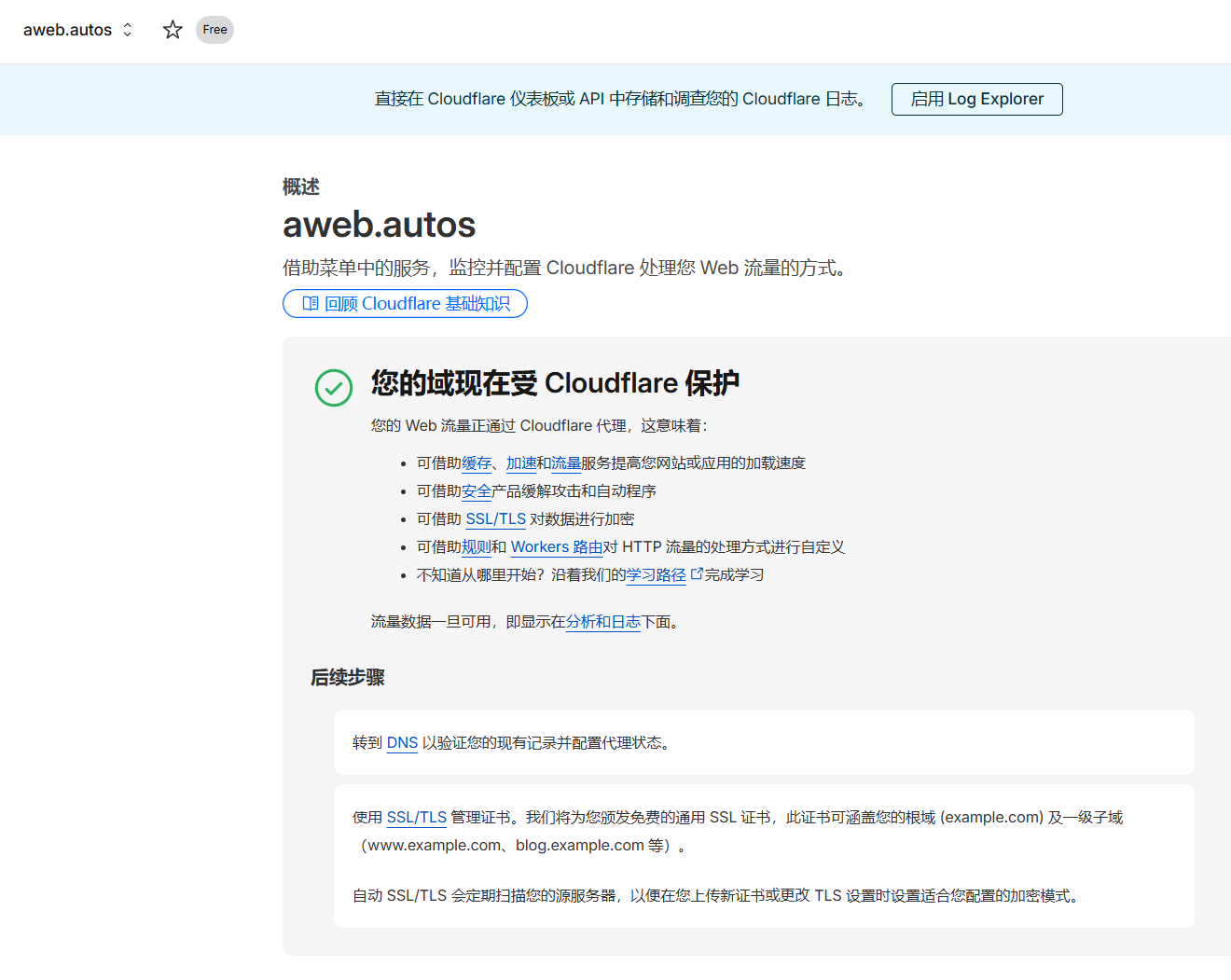1231x980 pixels.
Task: Open the 缓存 link
Action: [x=477, y=463]
